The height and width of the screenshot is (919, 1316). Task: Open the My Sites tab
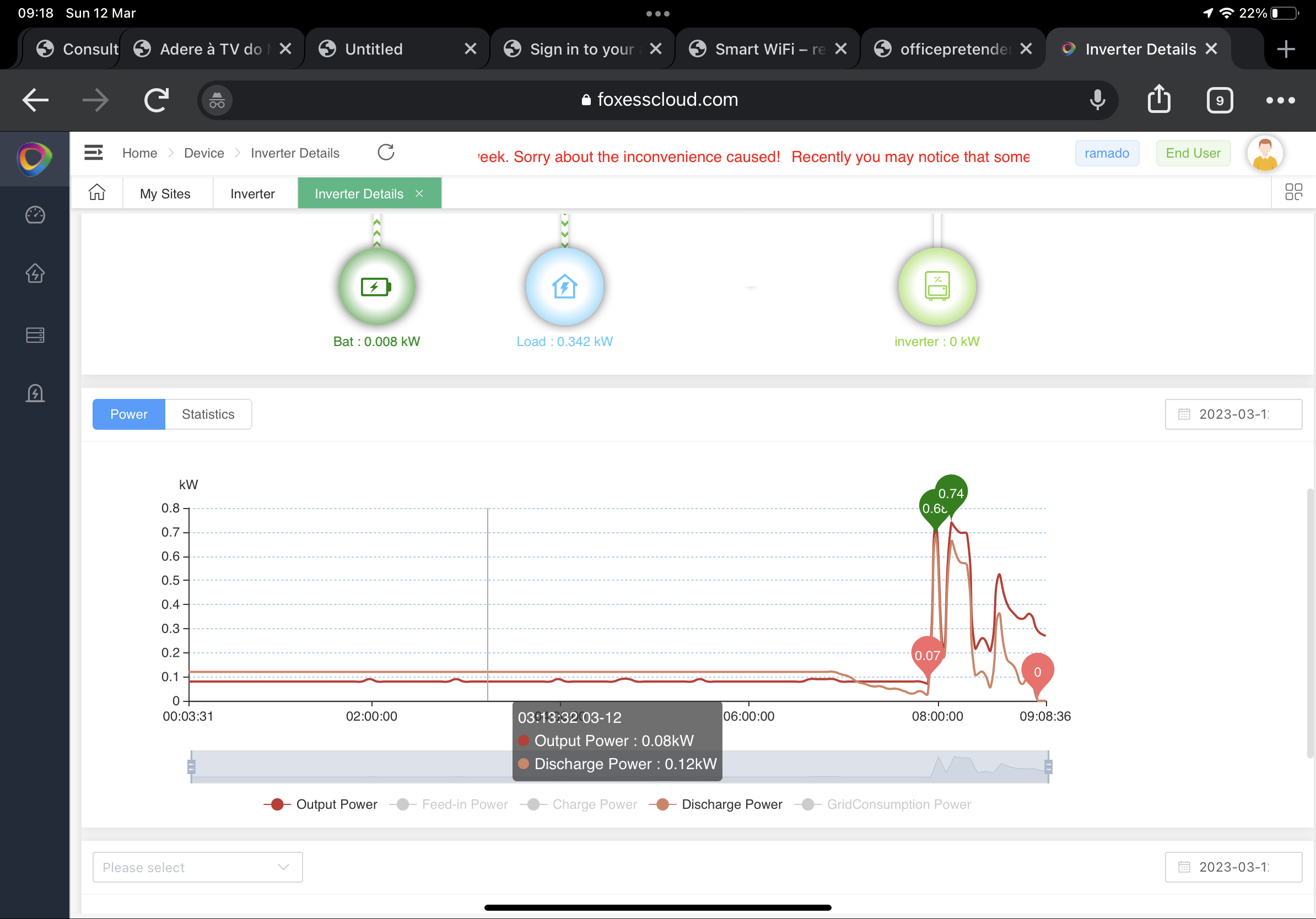click(165, 193)
